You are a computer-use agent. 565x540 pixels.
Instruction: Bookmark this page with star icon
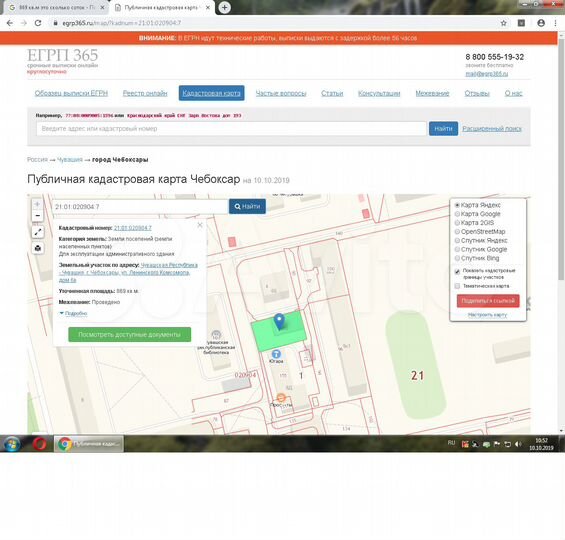[x=503, y=23]
